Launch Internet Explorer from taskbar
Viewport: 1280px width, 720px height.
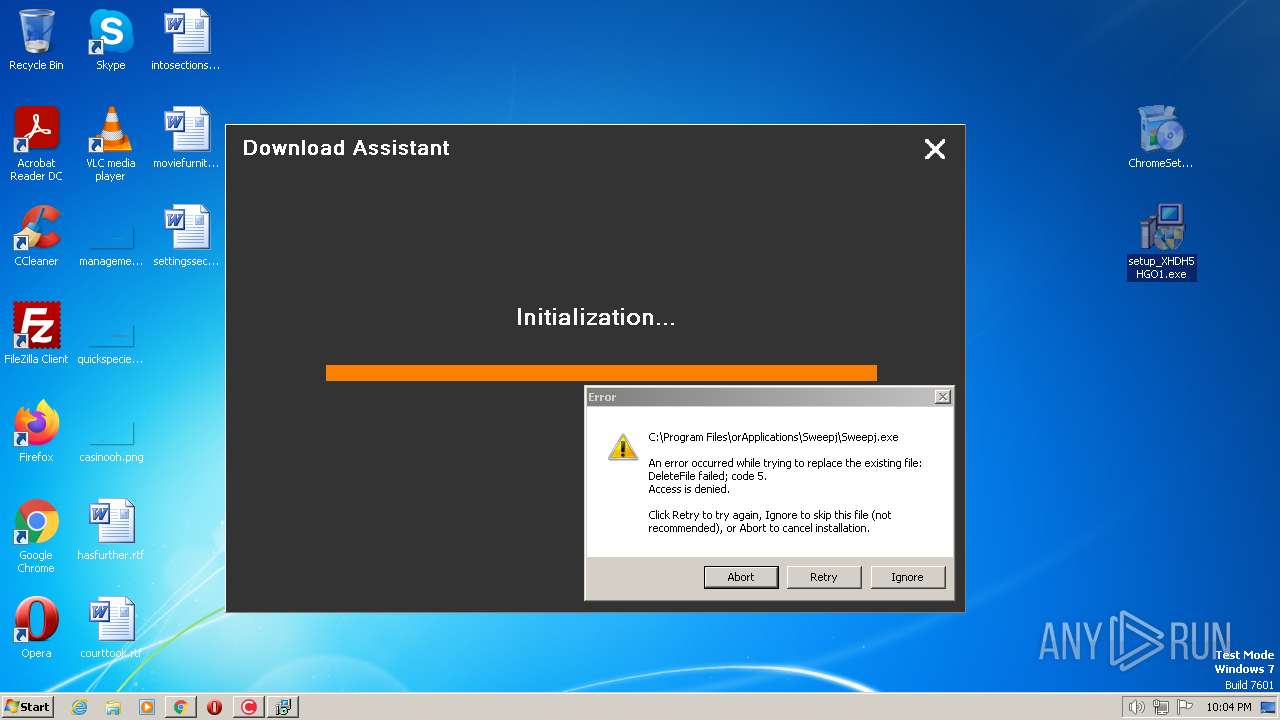click(x=79, y=707)
